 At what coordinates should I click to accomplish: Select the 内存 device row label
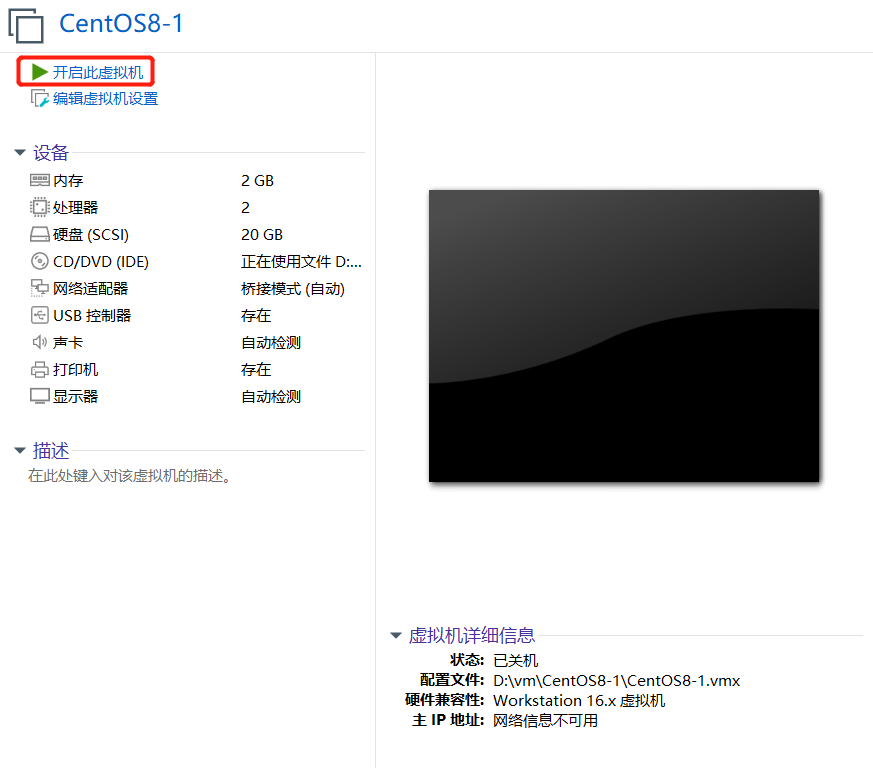[68, 180]
